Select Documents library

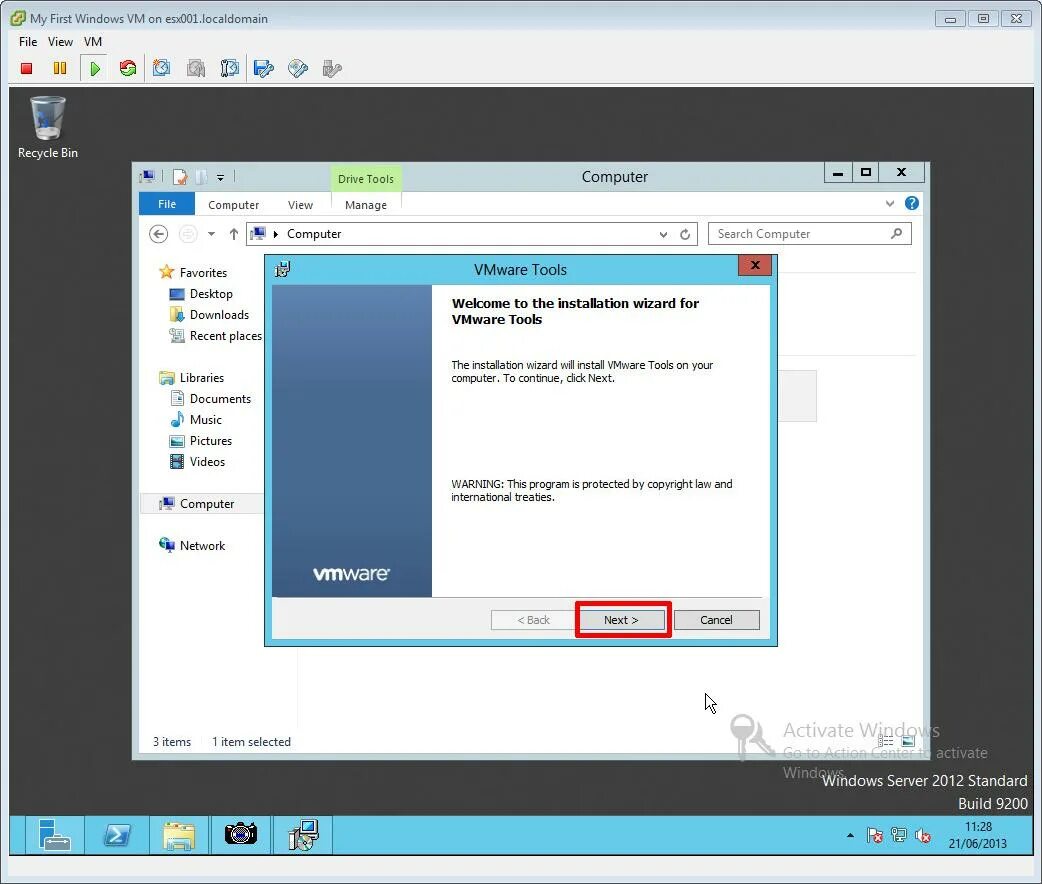tap(211, 399)
